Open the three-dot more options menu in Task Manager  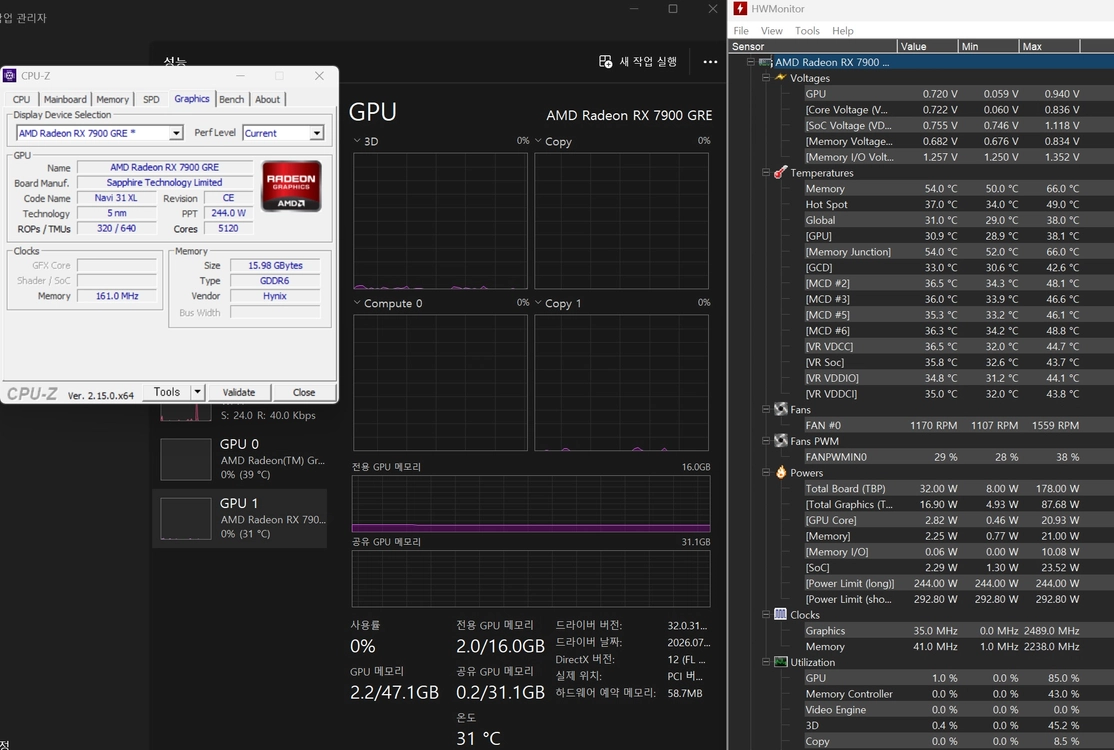(710, 62)
